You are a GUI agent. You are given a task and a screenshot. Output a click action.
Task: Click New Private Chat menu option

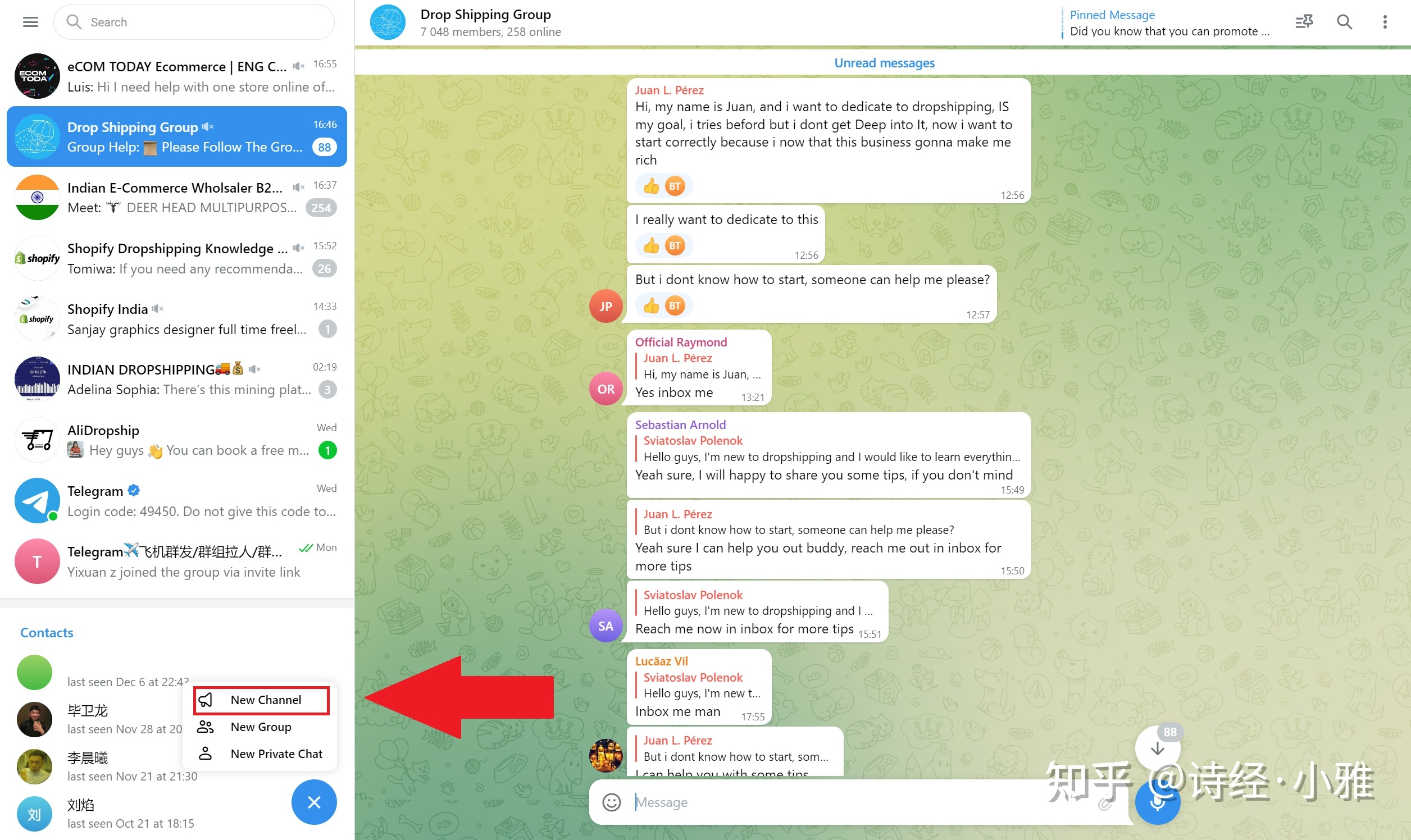pos(275,754)
